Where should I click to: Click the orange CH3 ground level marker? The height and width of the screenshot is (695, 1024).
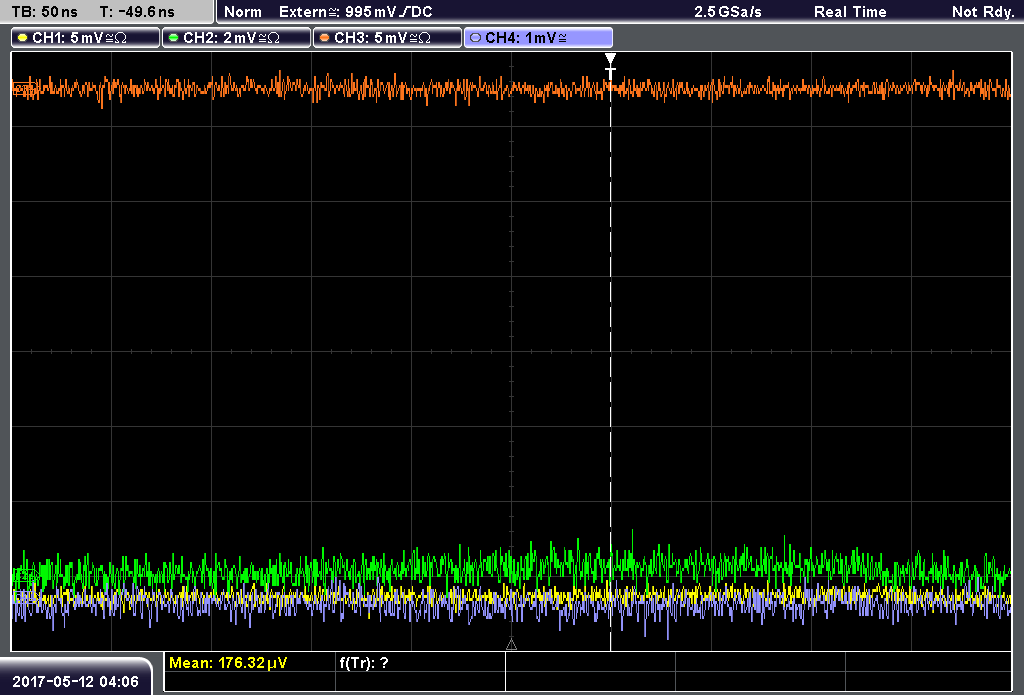pos(25,89)
